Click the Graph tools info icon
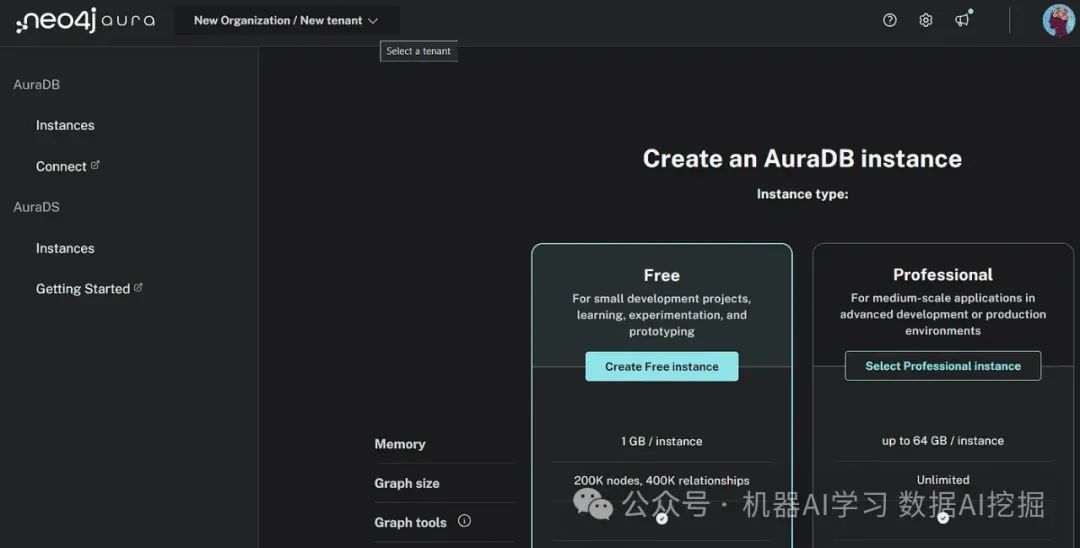The image size is (1080, 548). (464, 520)
